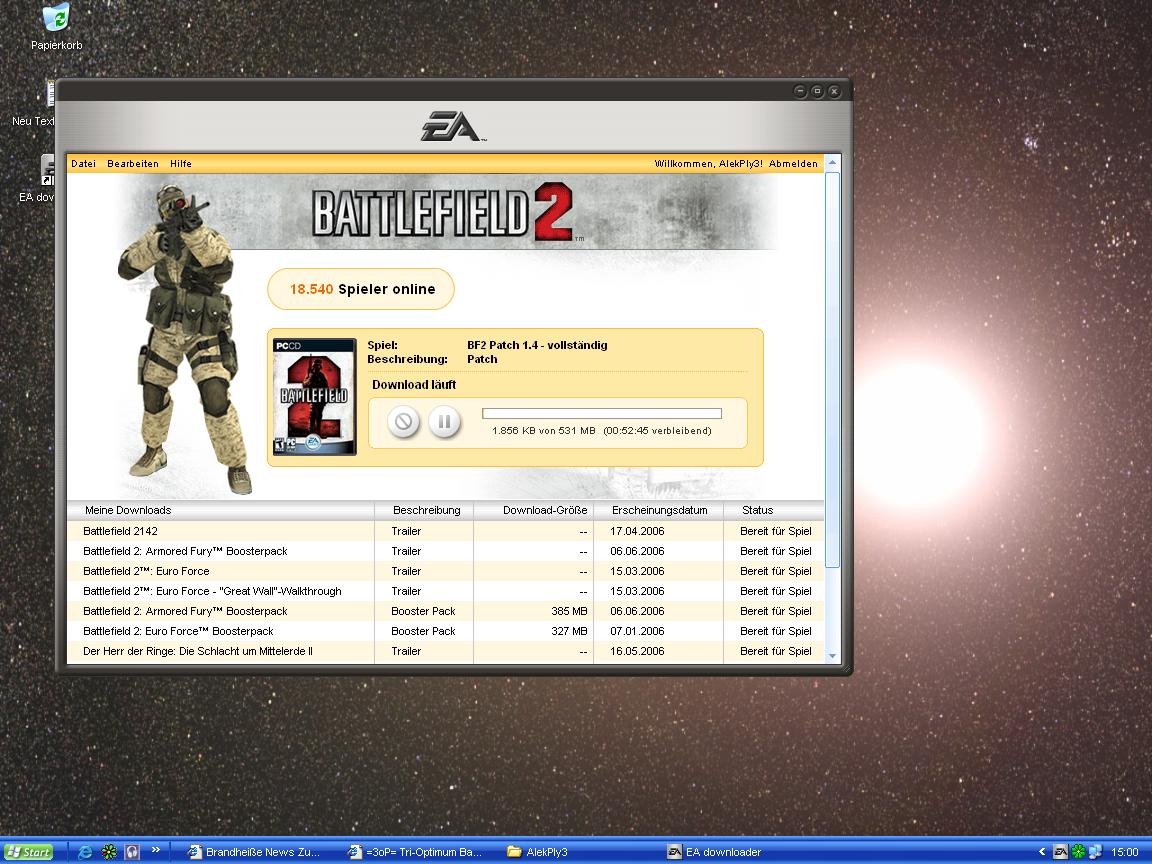The height and width of the screenshot is (864, 1152).
Task: Click Booster Pack description for Euro Force
Action: pyautogui.click(x=423, y=631)
